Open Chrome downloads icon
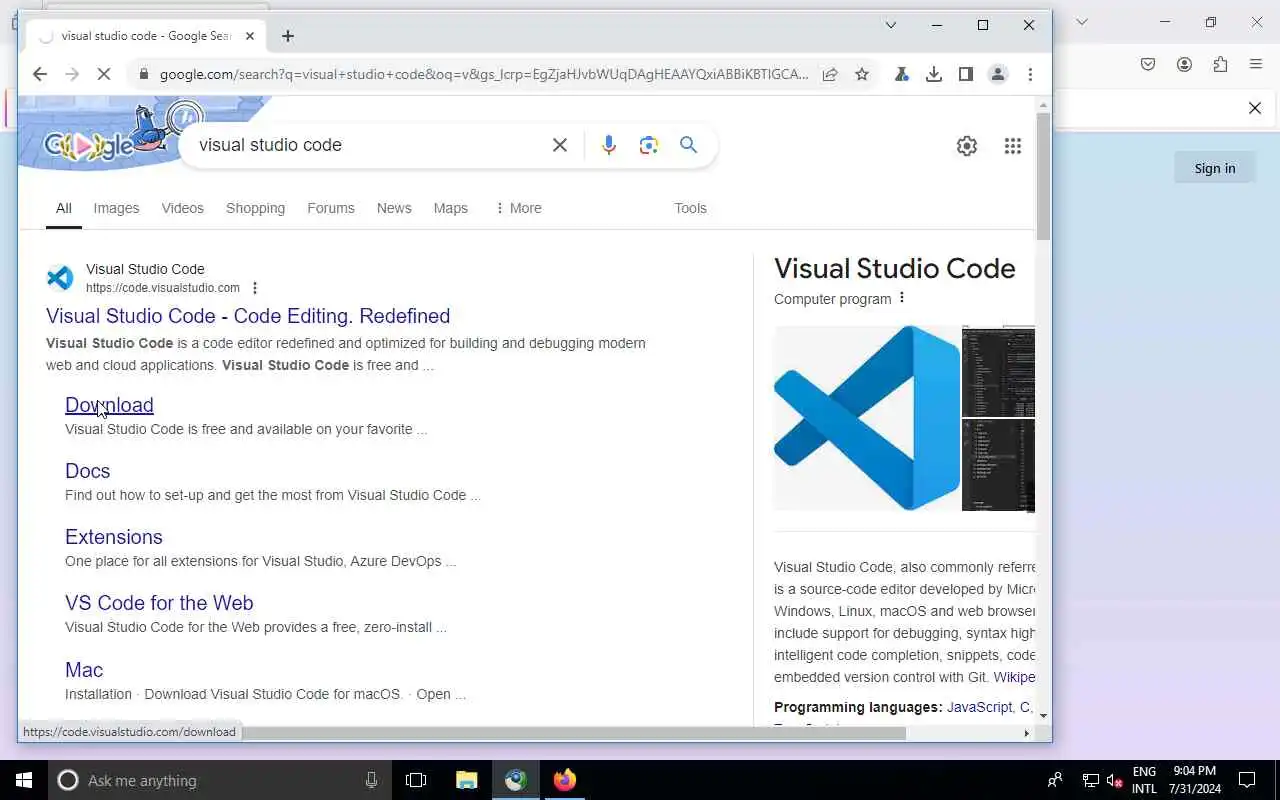This screenshot has width=1280, height=800. click(934, 74)
